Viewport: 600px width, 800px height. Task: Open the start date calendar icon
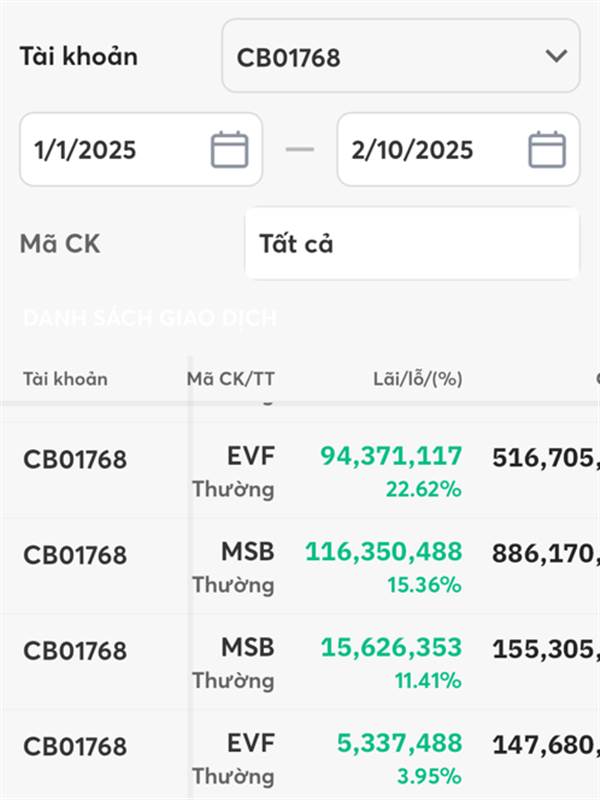click(229, 150)
